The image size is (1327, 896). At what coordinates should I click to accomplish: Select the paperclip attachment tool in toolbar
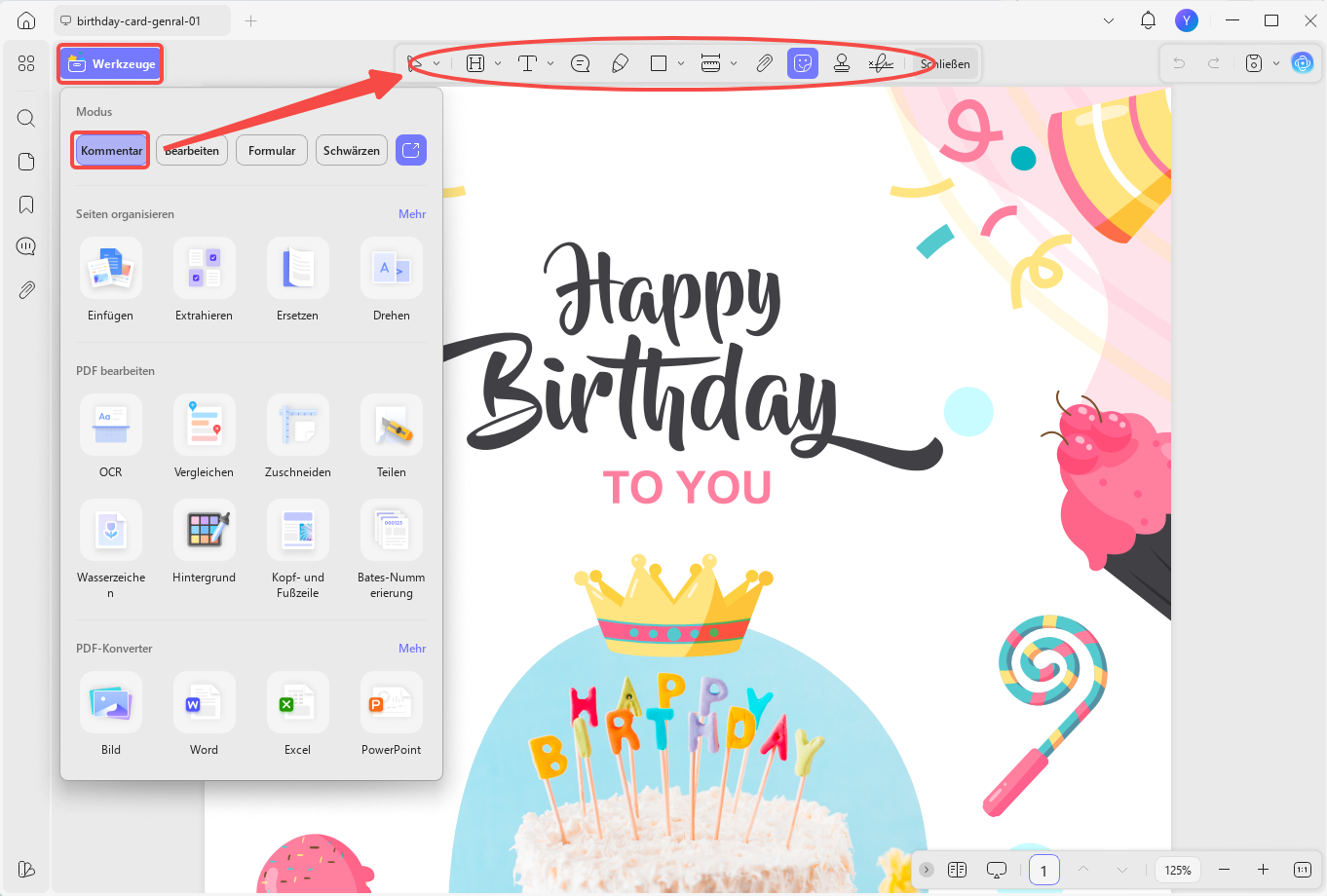765,63
